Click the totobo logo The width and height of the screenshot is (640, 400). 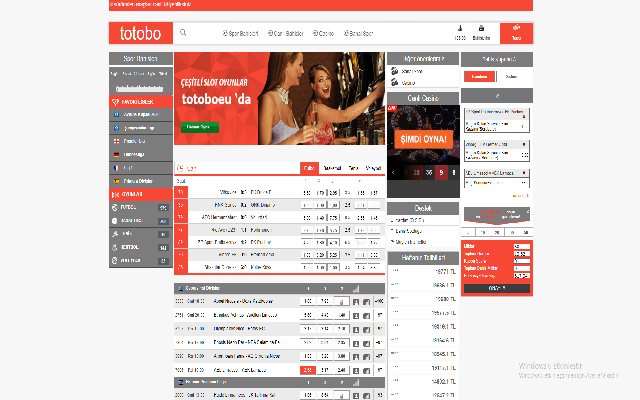(x=139, y=33)
